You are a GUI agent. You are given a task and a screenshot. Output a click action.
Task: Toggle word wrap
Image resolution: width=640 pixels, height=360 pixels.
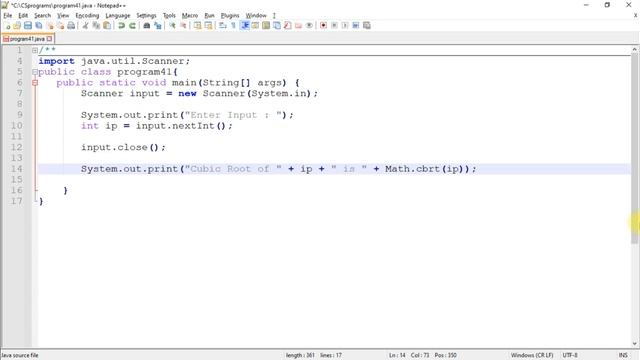click(x=223, y=26)
